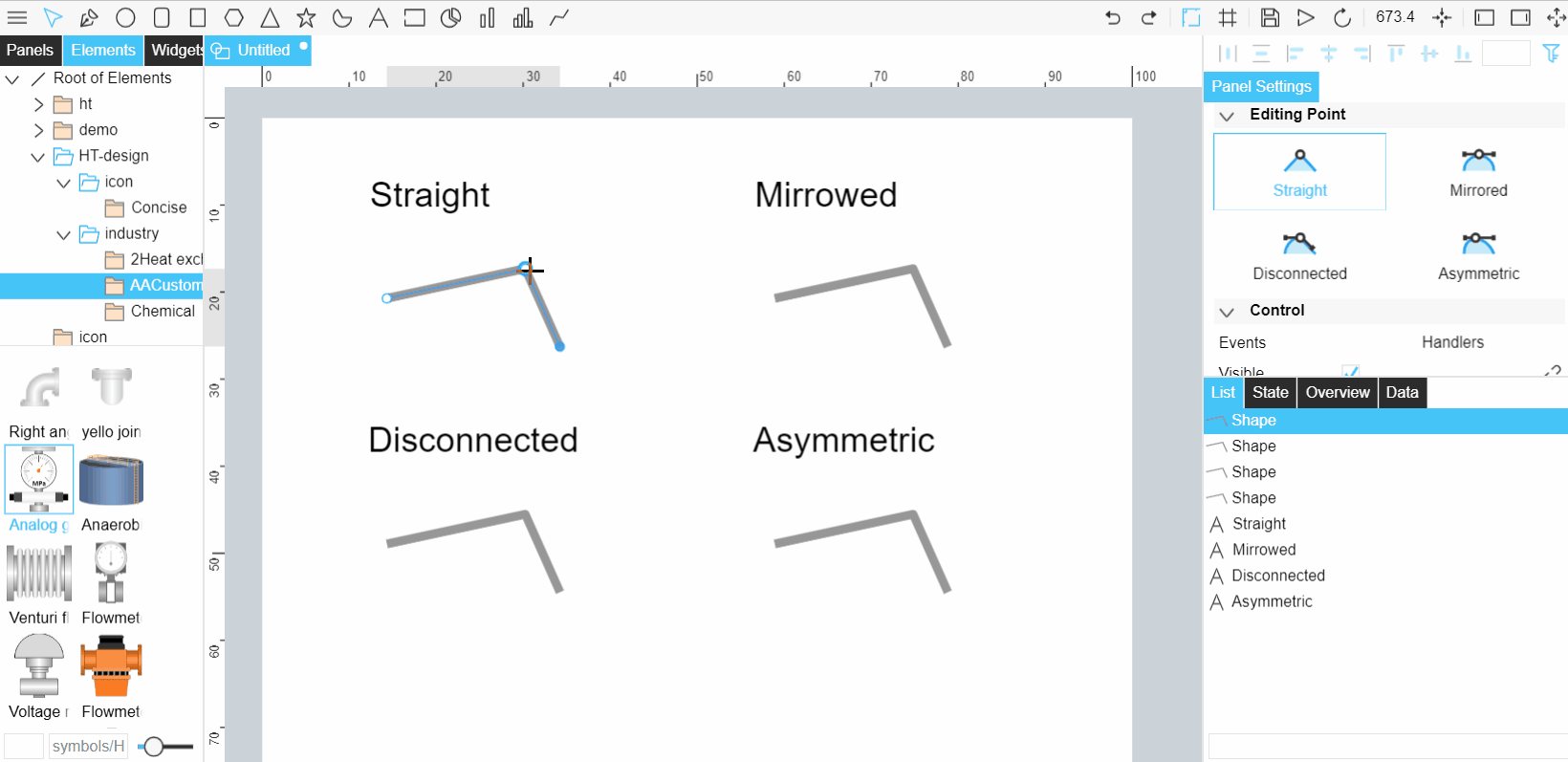Collapse the Editing Point section

tap(1227, 116)
